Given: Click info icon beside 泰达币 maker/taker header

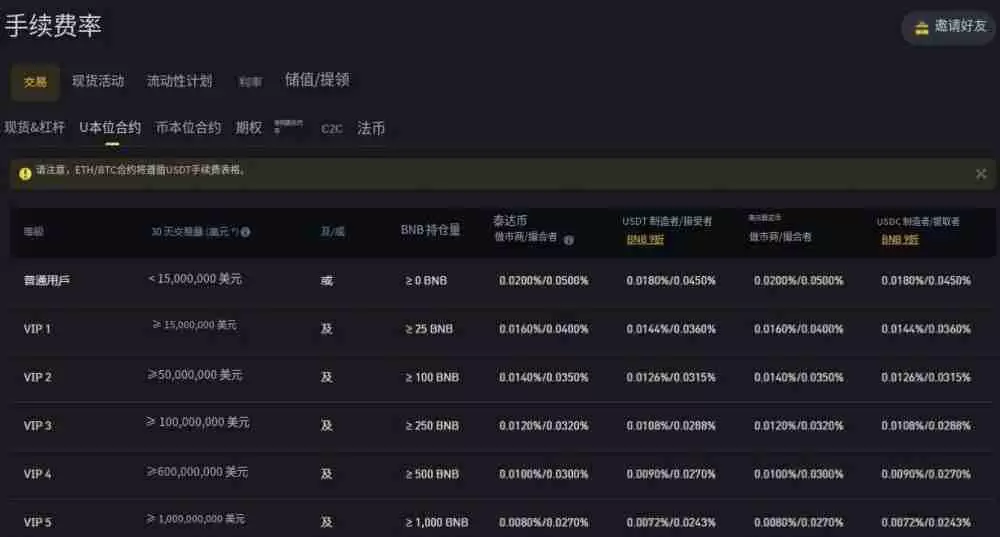Looking at the screenshot, I should click(568, 240).
